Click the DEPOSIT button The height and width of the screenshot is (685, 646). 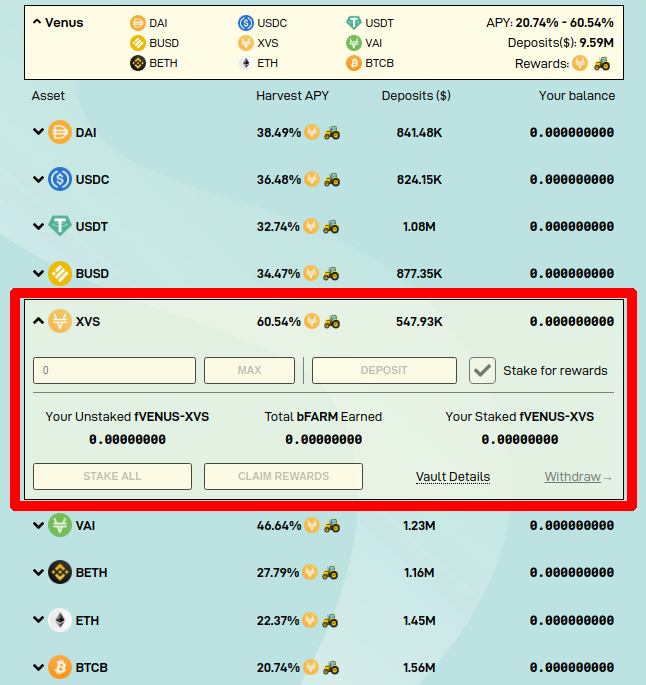coord(384,370)
